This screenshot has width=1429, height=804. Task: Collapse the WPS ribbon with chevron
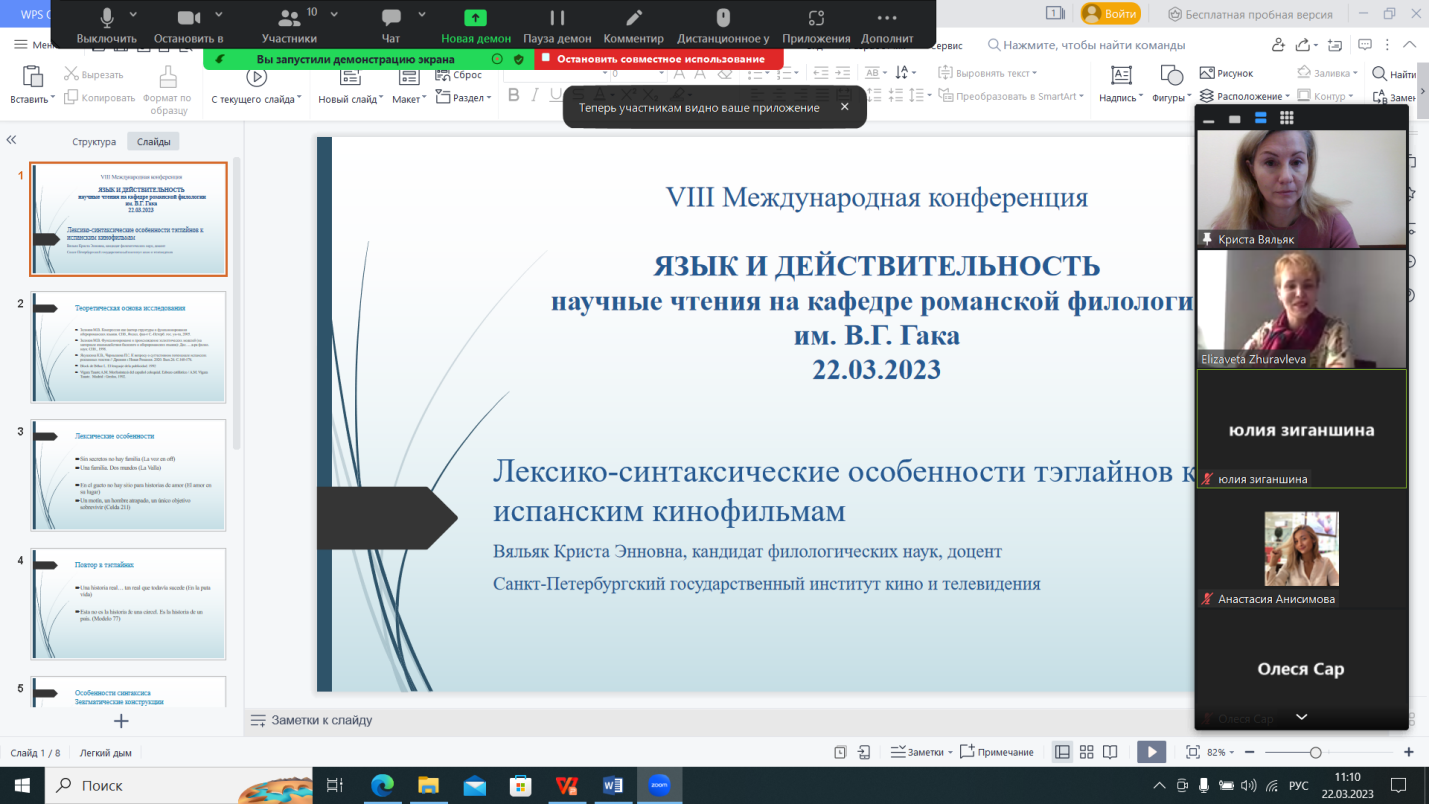[x=1409, y=45]
